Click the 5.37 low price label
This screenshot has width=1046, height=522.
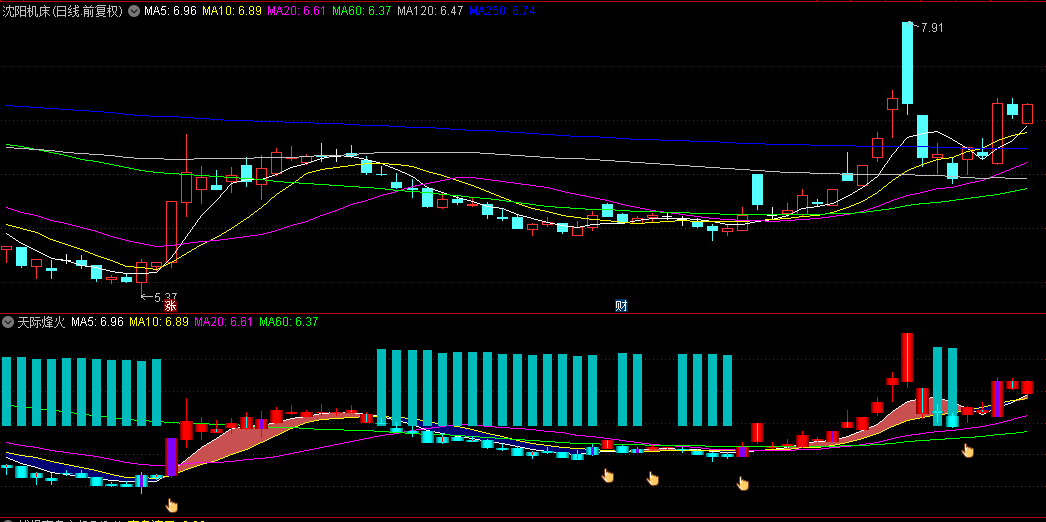tap(165, 297)
